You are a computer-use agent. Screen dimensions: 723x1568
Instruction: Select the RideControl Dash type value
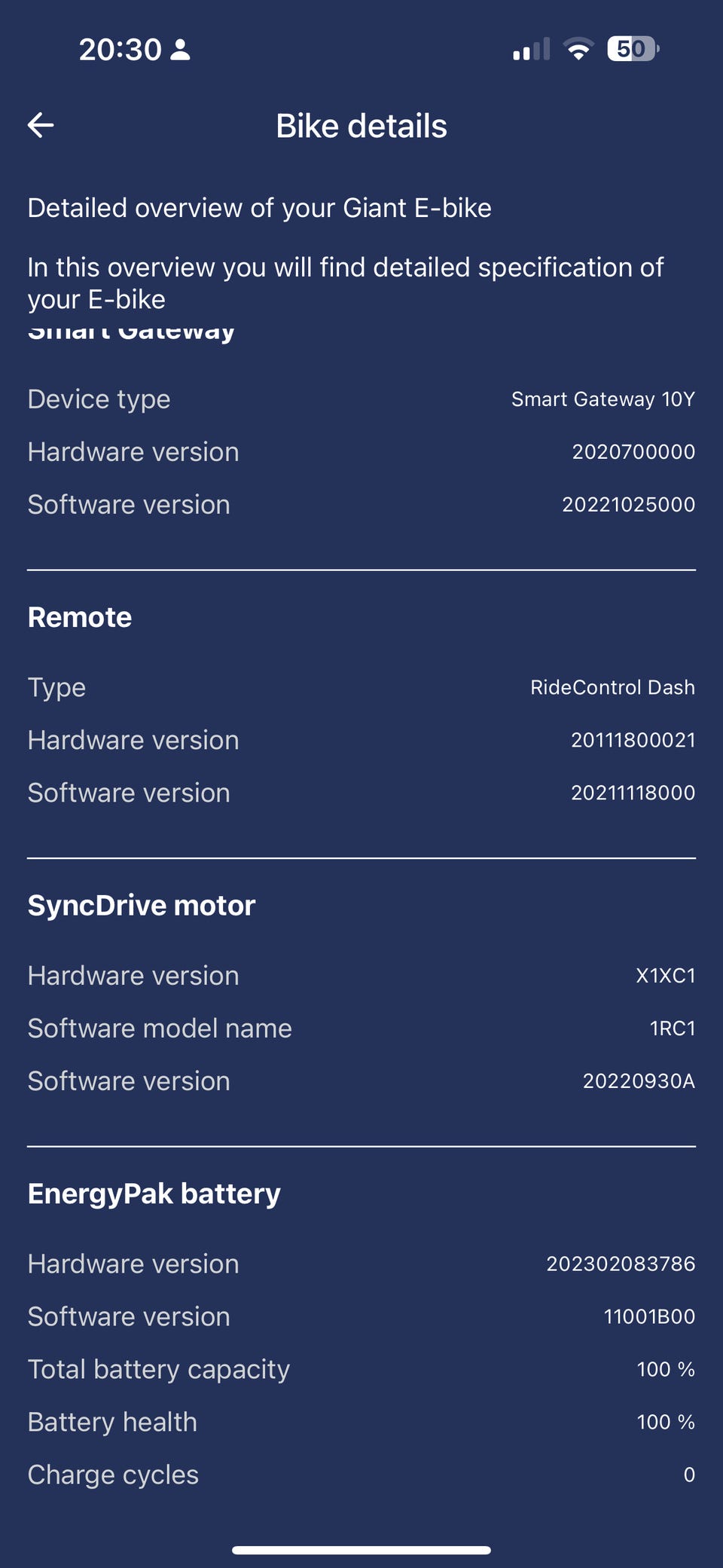pos(612,687)
